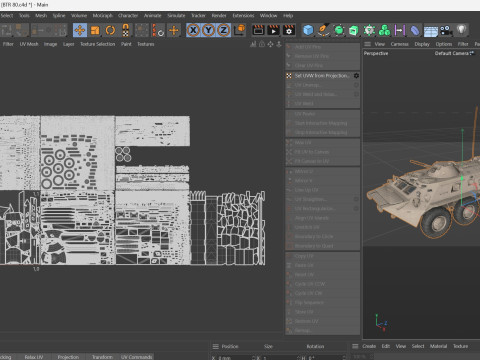Toggle the Y axis lock
Viewport: 480px width, 360px height.
209,30
